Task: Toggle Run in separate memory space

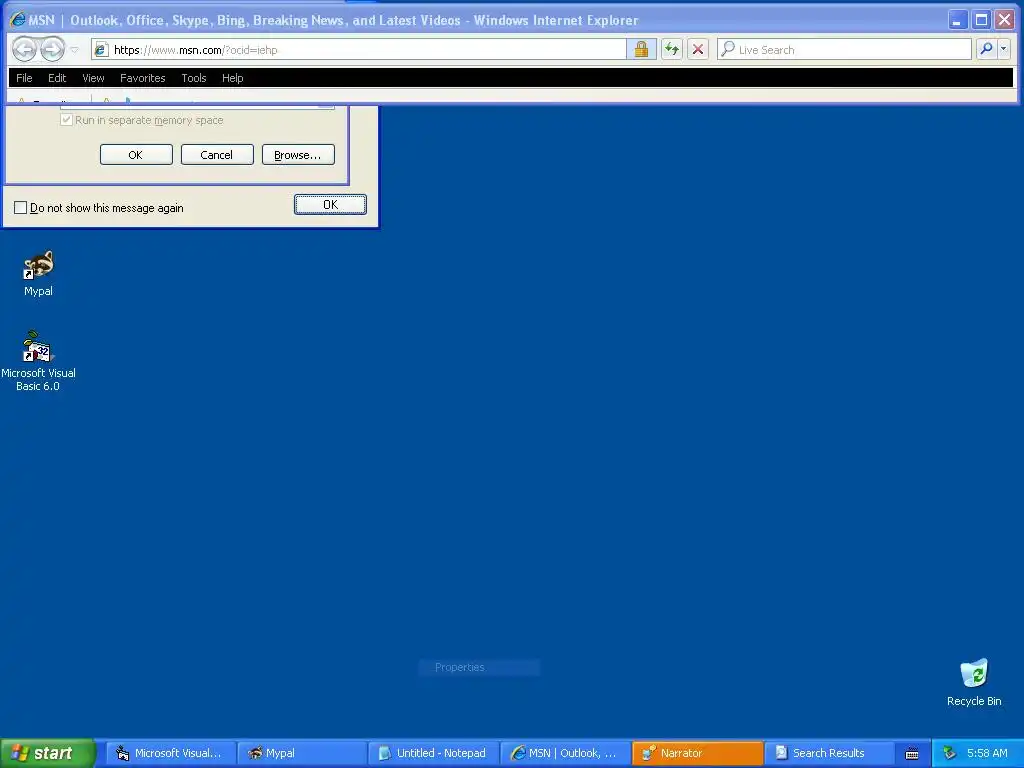Action: point(66,120)
